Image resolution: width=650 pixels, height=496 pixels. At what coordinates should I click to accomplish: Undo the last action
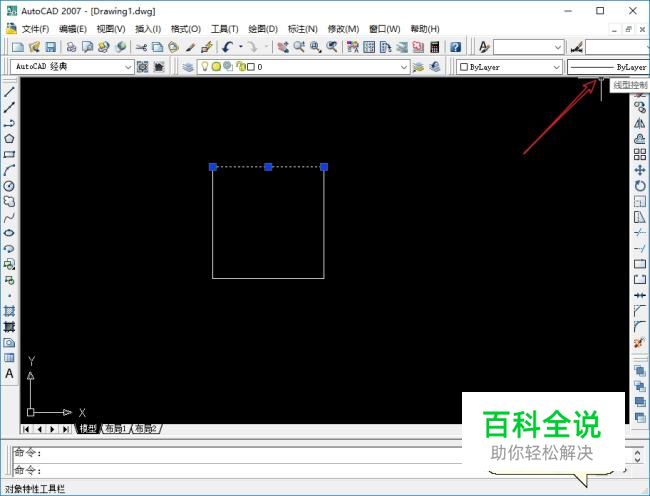pos(227,47)
